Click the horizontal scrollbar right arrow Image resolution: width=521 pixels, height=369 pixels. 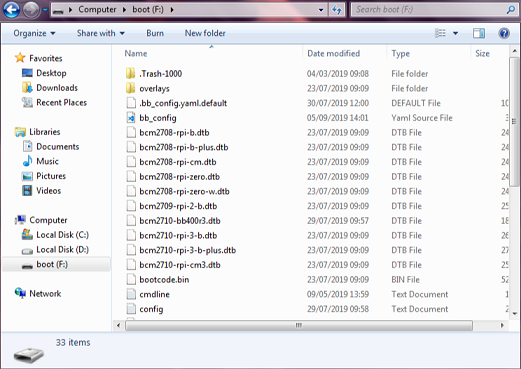[x=502, y=325]
